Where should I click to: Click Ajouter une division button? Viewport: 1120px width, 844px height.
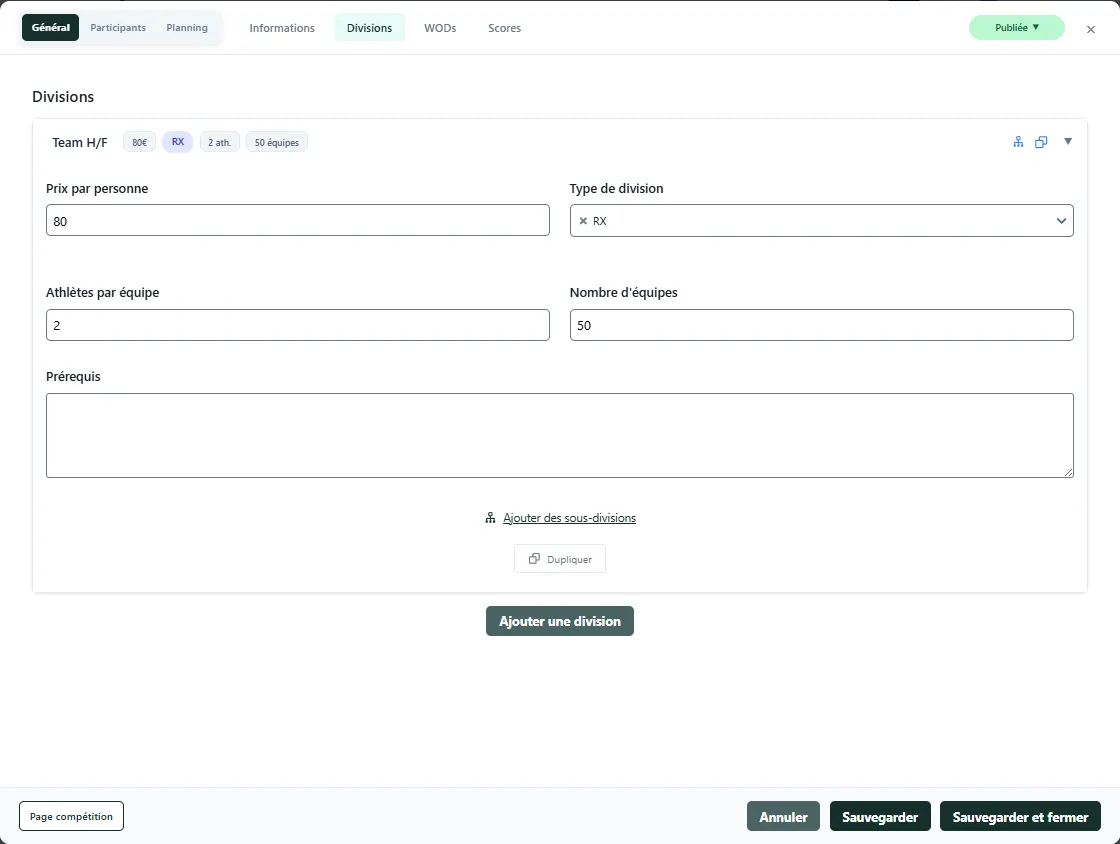[560, 621]
